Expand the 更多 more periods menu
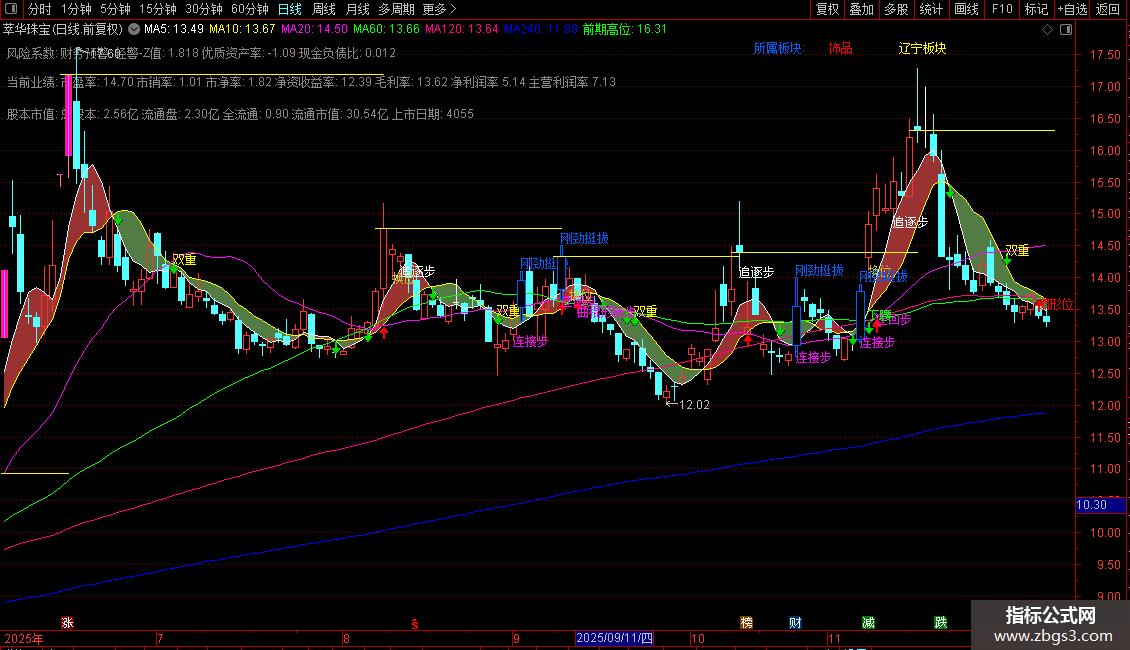 440,9
